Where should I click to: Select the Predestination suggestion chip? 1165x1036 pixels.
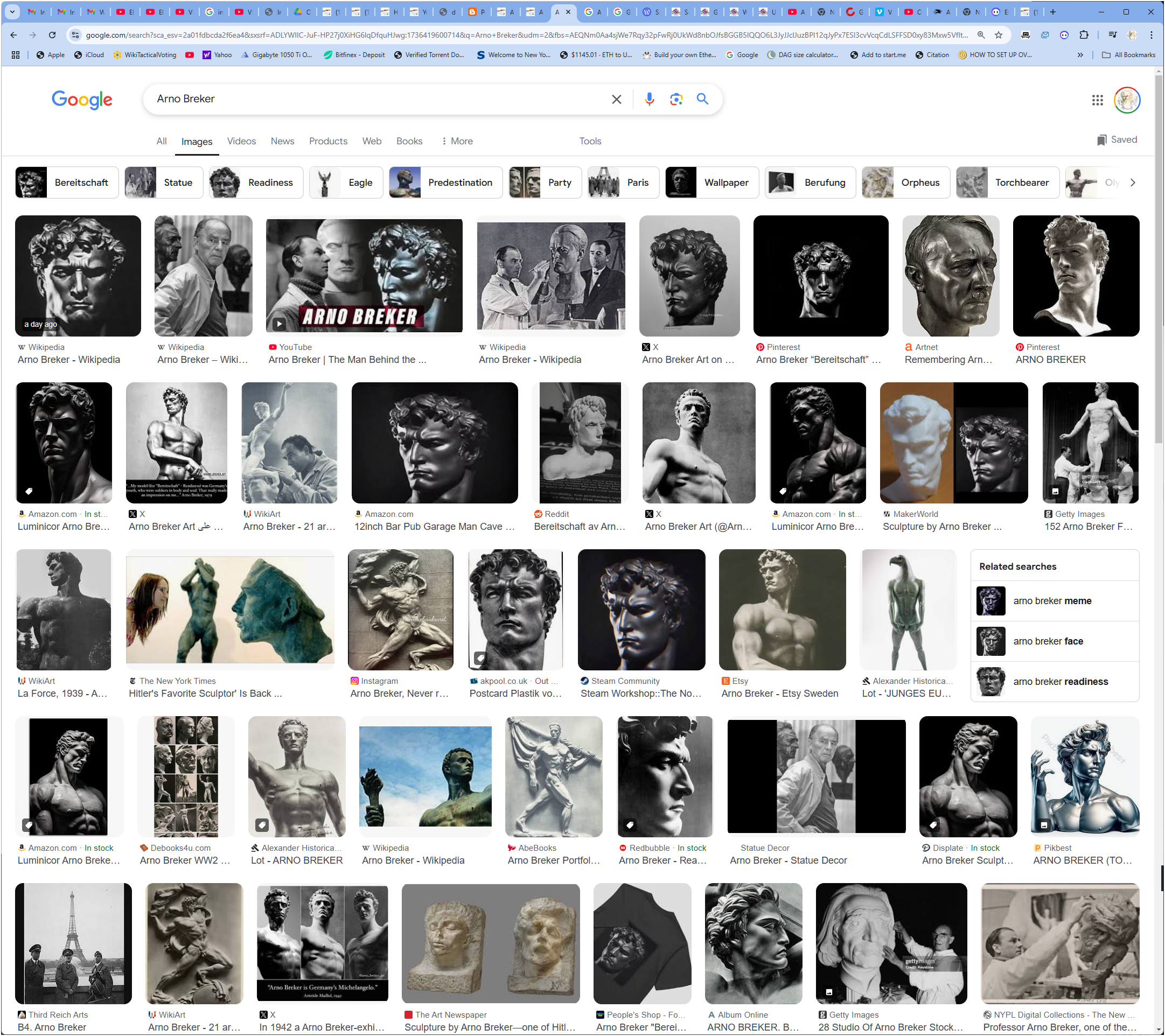tap(446, 183)
